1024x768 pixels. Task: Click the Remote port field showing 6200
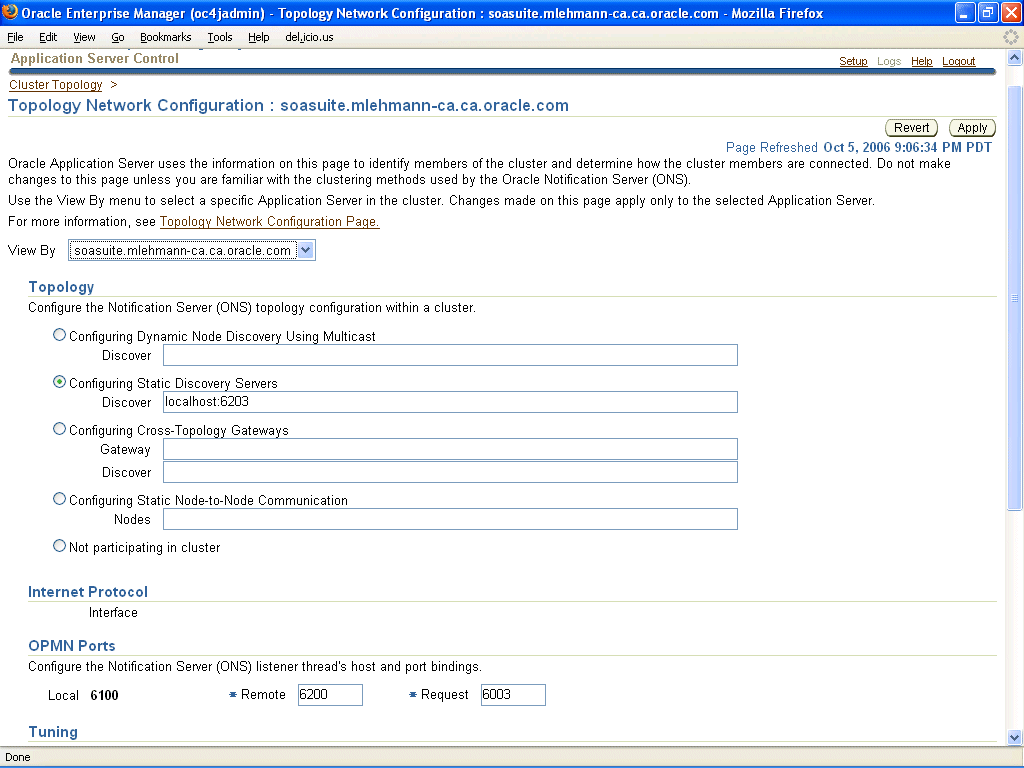[330, 695]
